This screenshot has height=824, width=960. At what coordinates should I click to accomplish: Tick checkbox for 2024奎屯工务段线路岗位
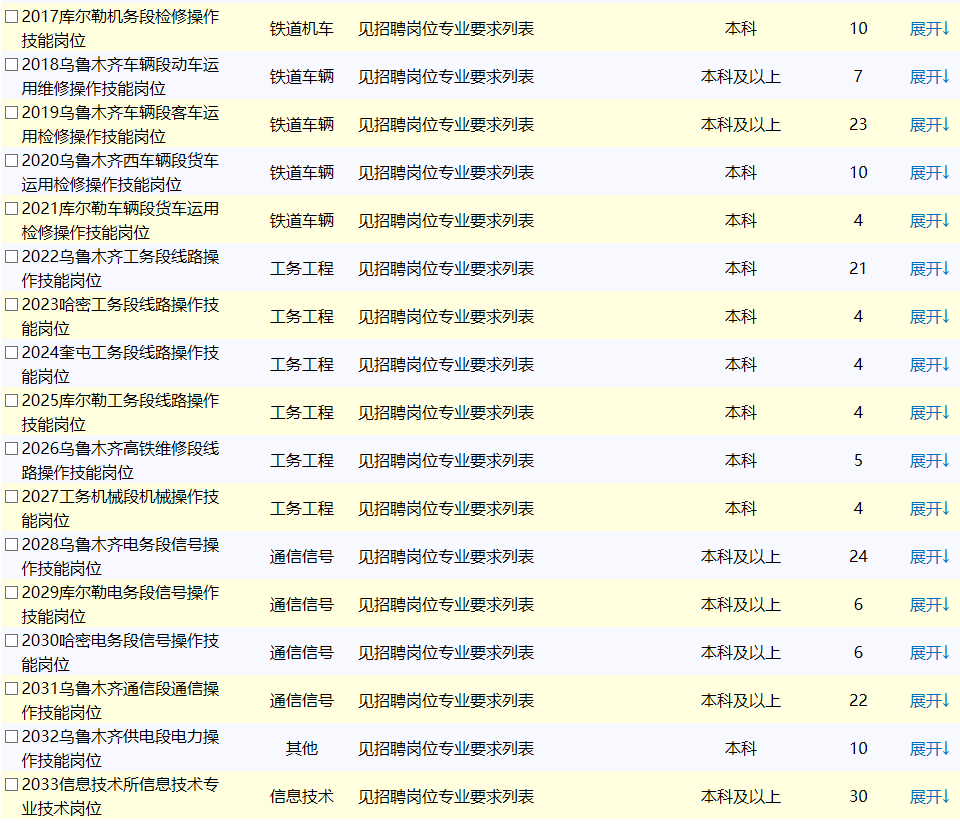pos(12,353)
